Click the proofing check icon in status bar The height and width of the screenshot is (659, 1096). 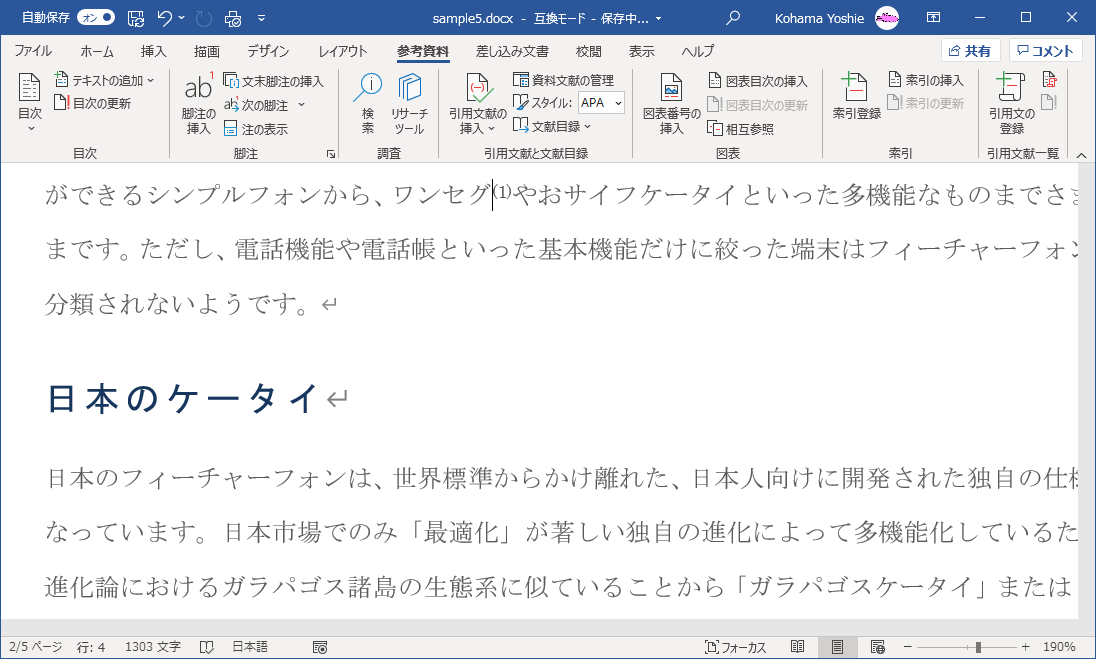[x=206, y=647]
